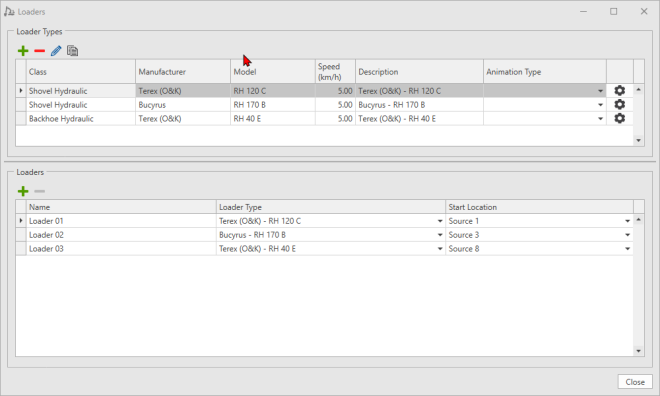Sort by Description column header
This screenshot has height=396, width=660.
(x=419, y=72)
